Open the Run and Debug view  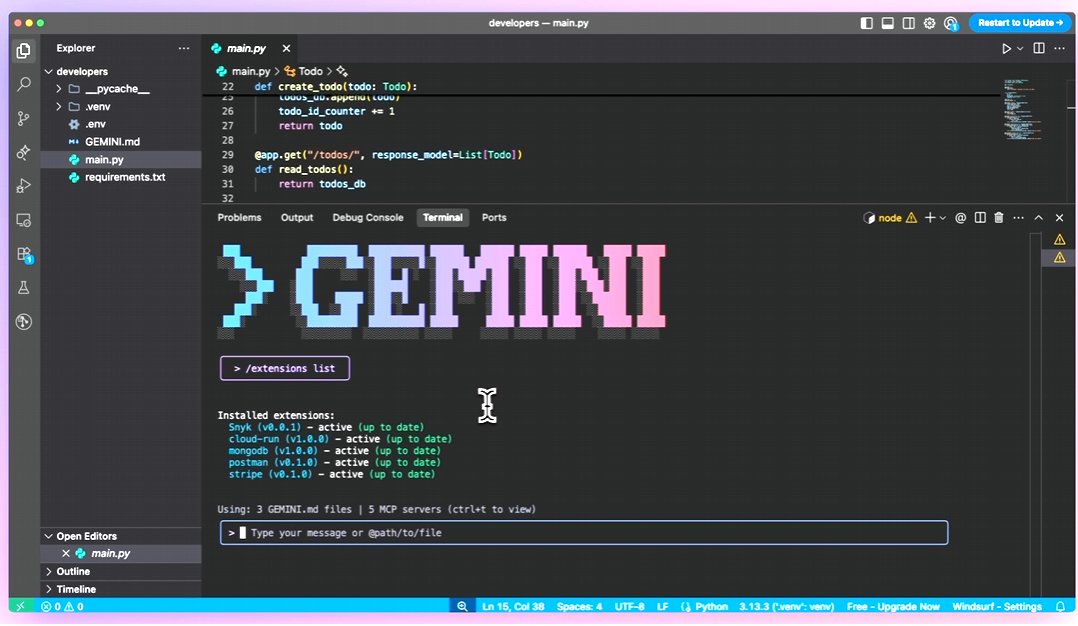(23, 186)
